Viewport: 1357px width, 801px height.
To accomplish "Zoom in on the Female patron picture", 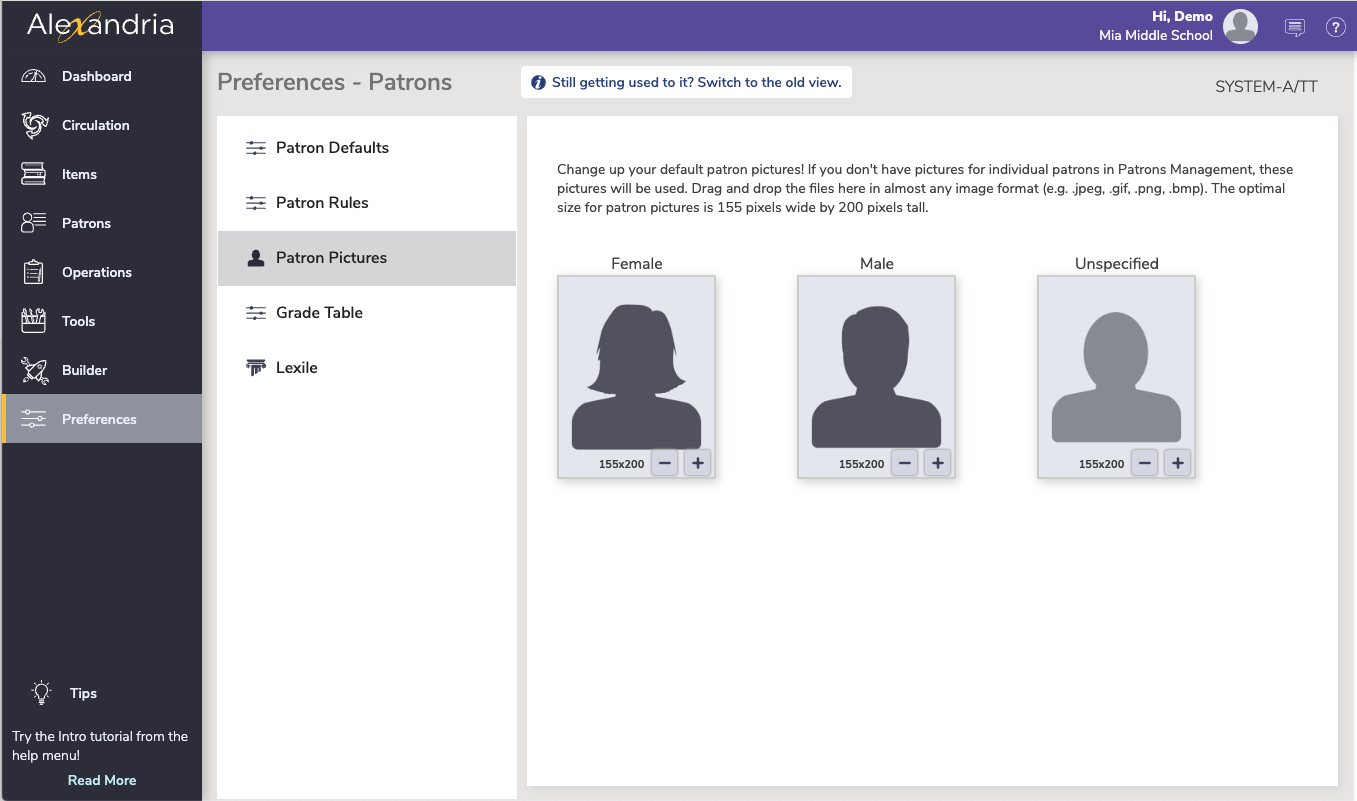I will point(698,462).
